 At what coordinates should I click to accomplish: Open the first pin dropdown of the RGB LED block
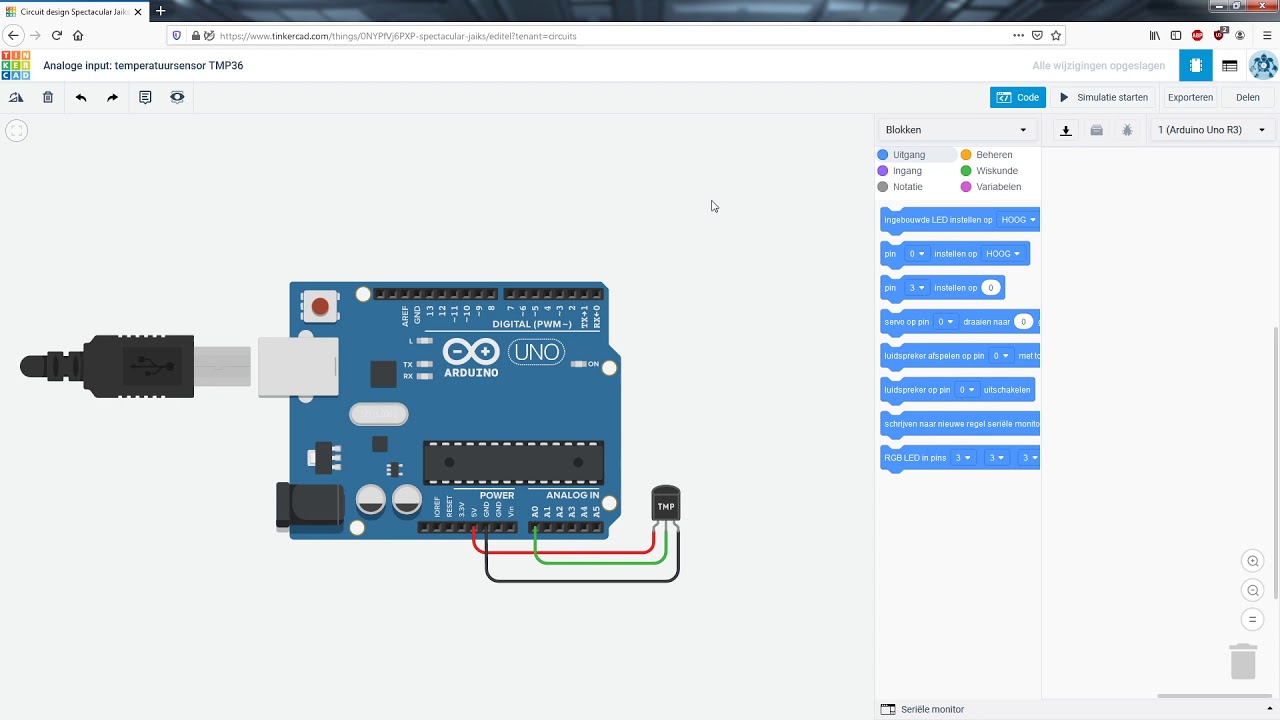[x=962, y=458]
